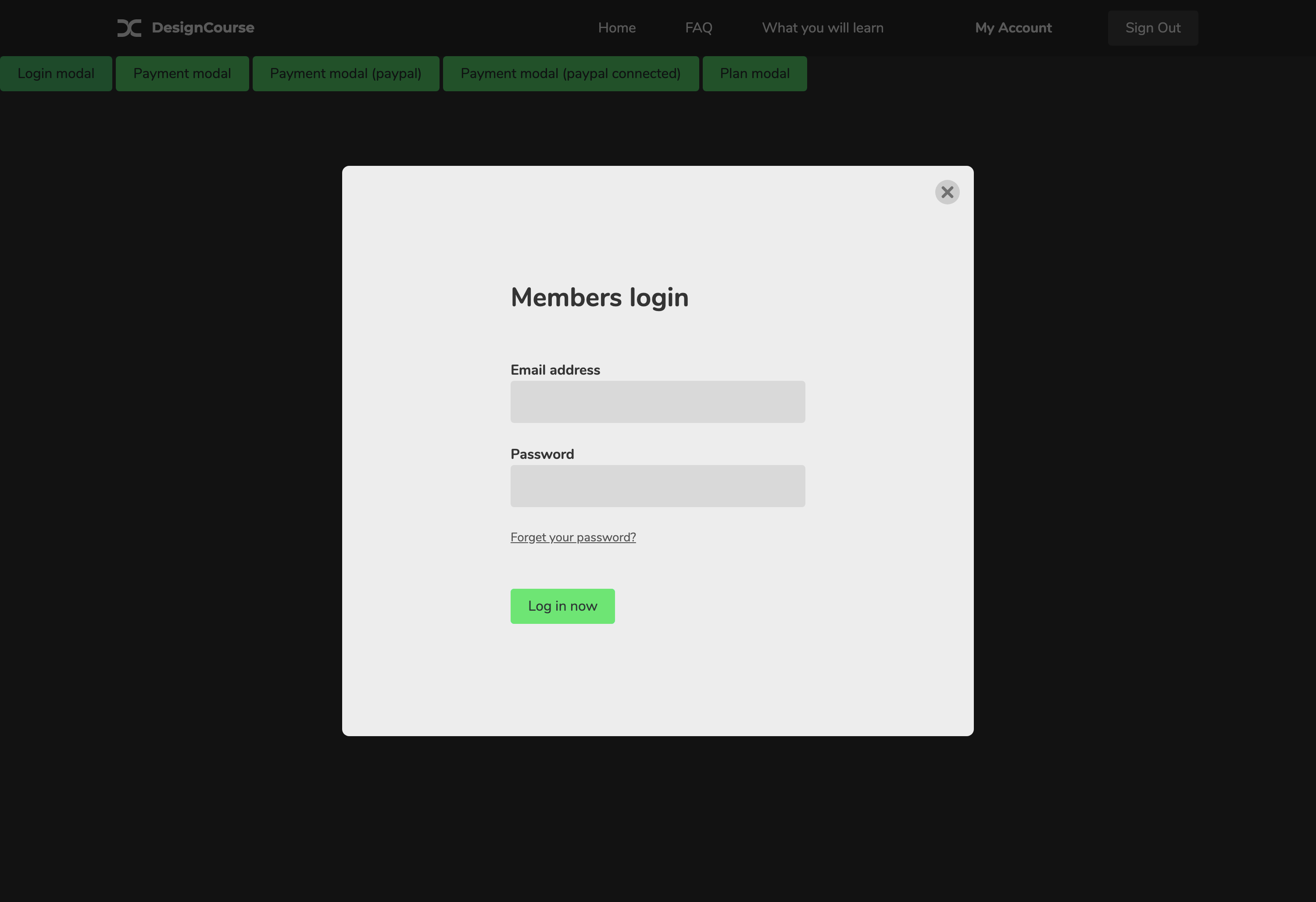Click the DesignCourse brand name
The height and width of the screenshot is (902, 1316).
(x=203, y=28)
